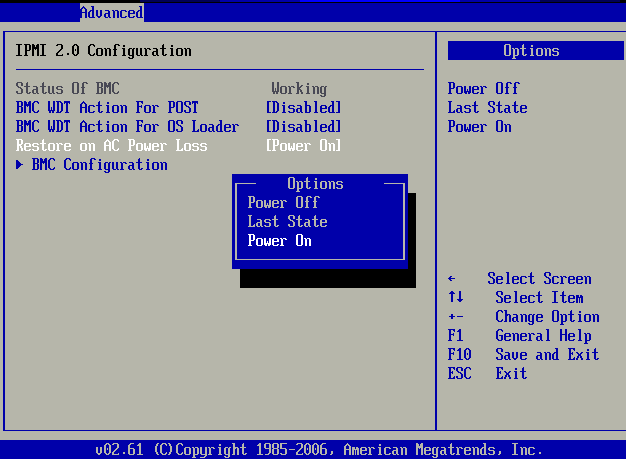Pick highlighted Power On in the Options popup
626x459 pixels.
coord(279,241)
